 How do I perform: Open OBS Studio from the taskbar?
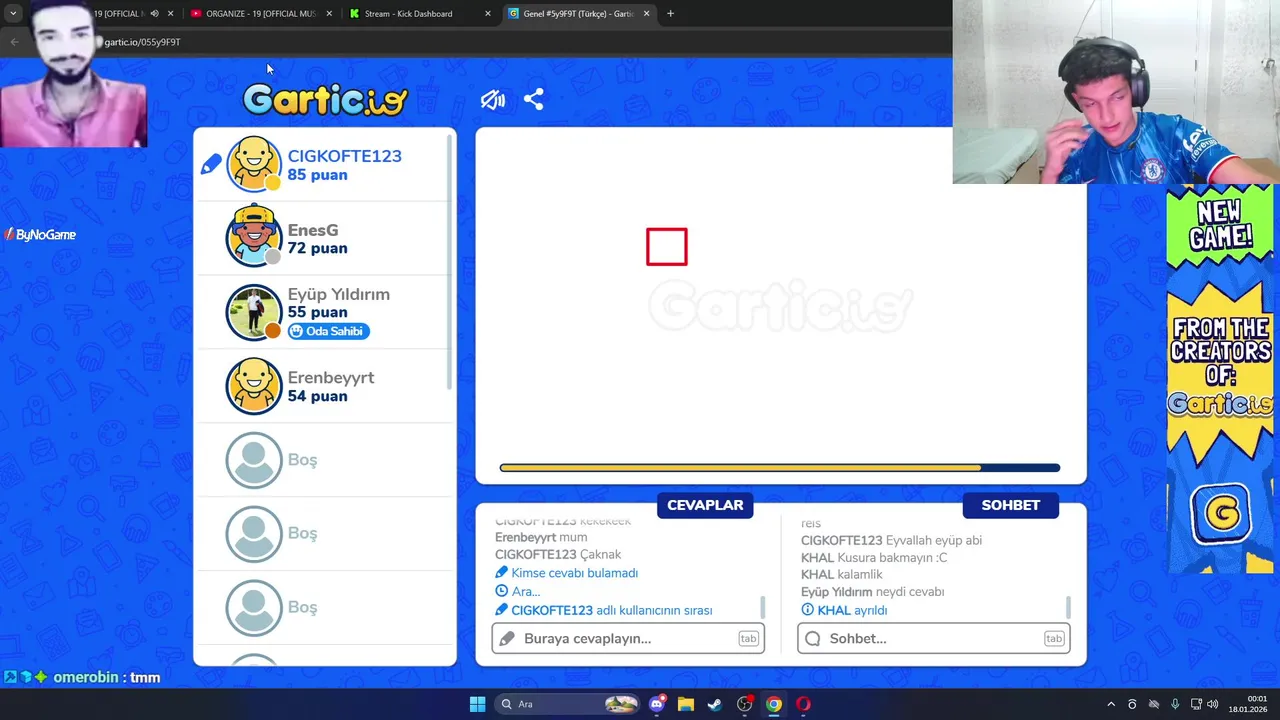point(744,704)
